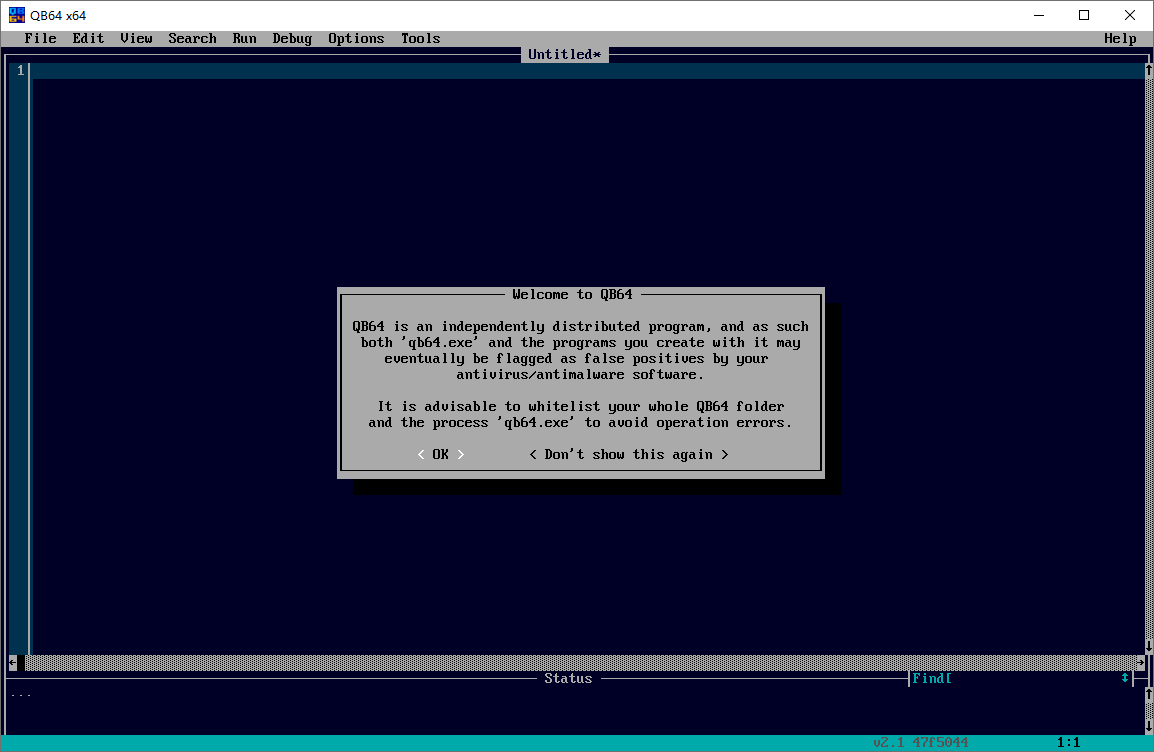1154x752 pixels.
Task: Minimize the QB64 x64 window
Action: pyautogui.click(x=1038, y=15)
